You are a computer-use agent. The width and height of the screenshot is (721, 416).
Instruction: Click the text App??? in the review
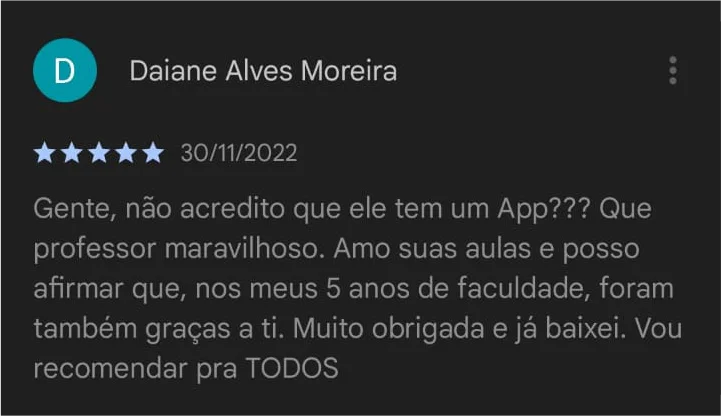544,210
